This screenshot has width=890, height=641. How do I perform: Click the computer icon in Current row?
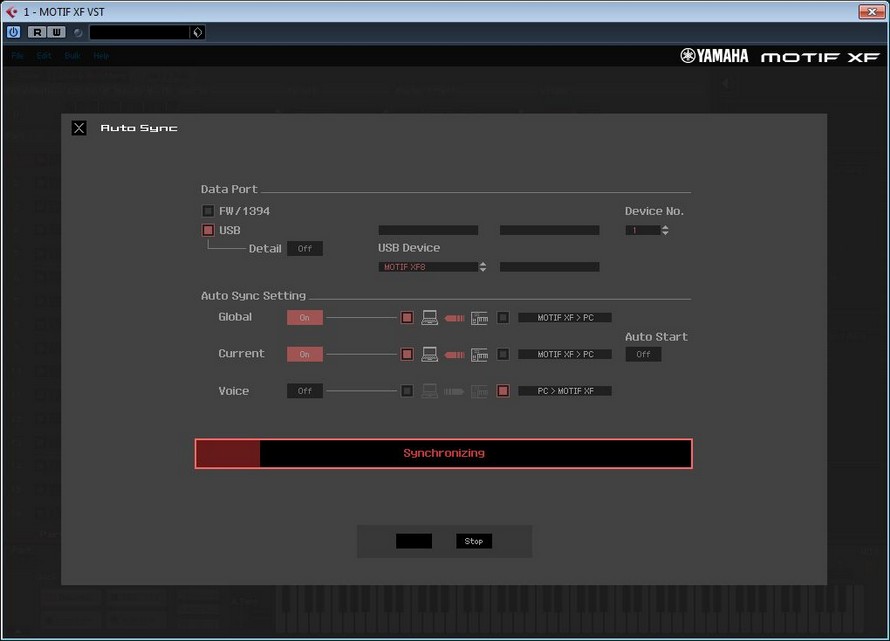(430, 354)
